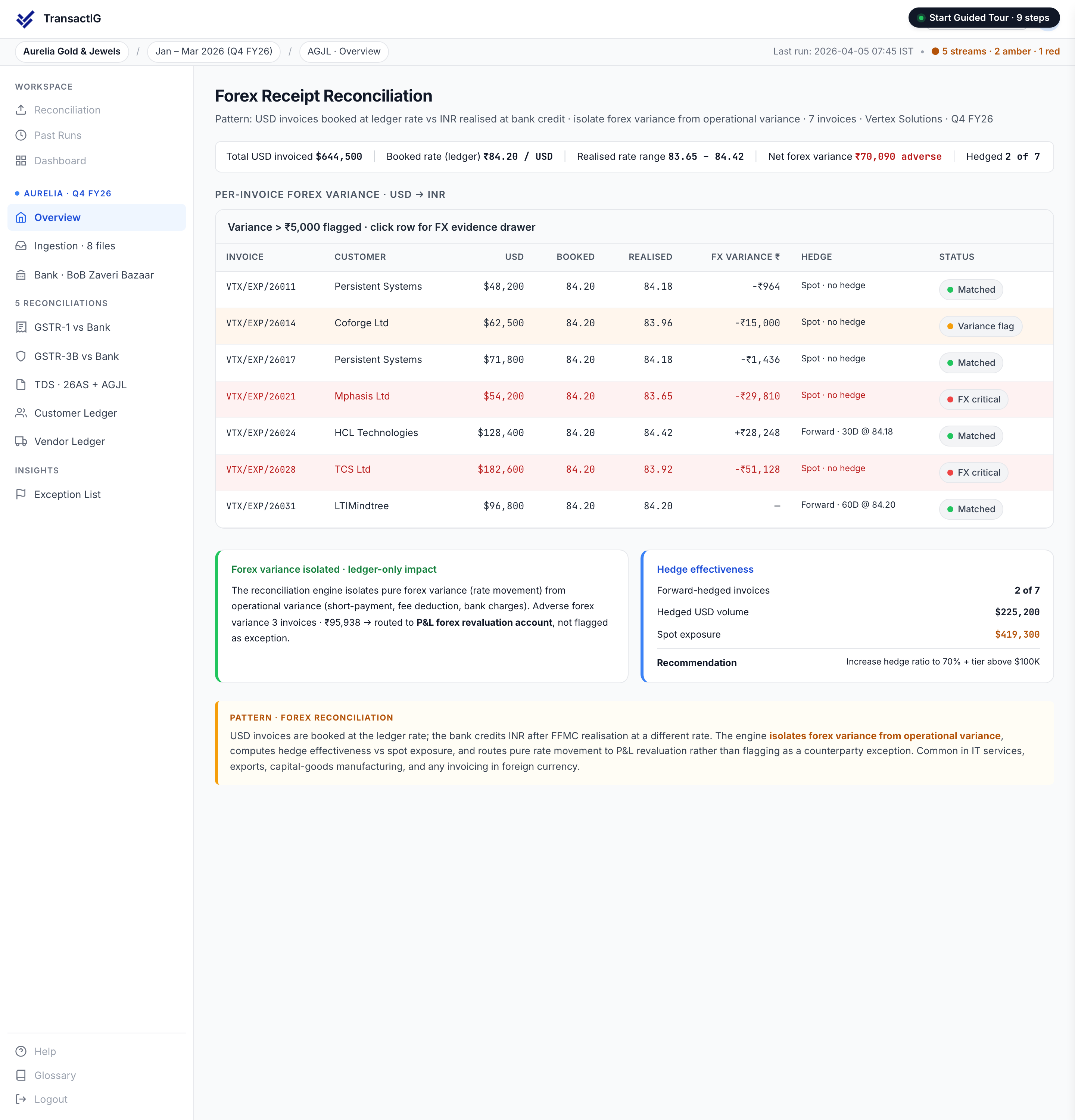Open invoice row VTX/EXP/26021
This screenshot has height=1120, width=1075.
point(634,399)
